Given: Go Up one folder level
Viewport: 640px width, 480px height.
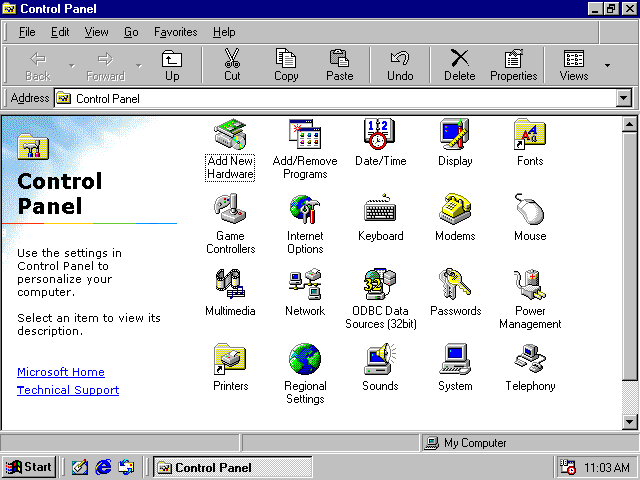Looking at the screenshot, I should (172, 65).
